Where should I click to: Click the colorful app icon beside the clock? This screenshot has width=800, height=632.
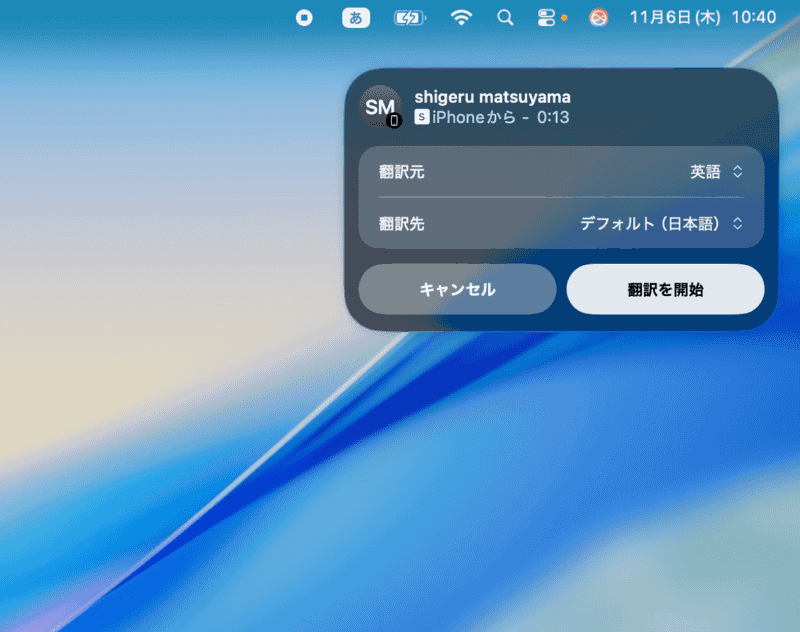(x=597, y=17)
